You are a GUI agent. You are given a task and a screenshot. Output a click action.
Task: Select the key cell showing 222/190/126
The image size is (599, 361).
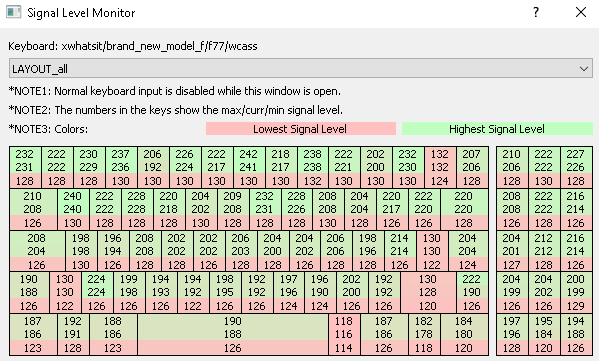click(472, 293)
